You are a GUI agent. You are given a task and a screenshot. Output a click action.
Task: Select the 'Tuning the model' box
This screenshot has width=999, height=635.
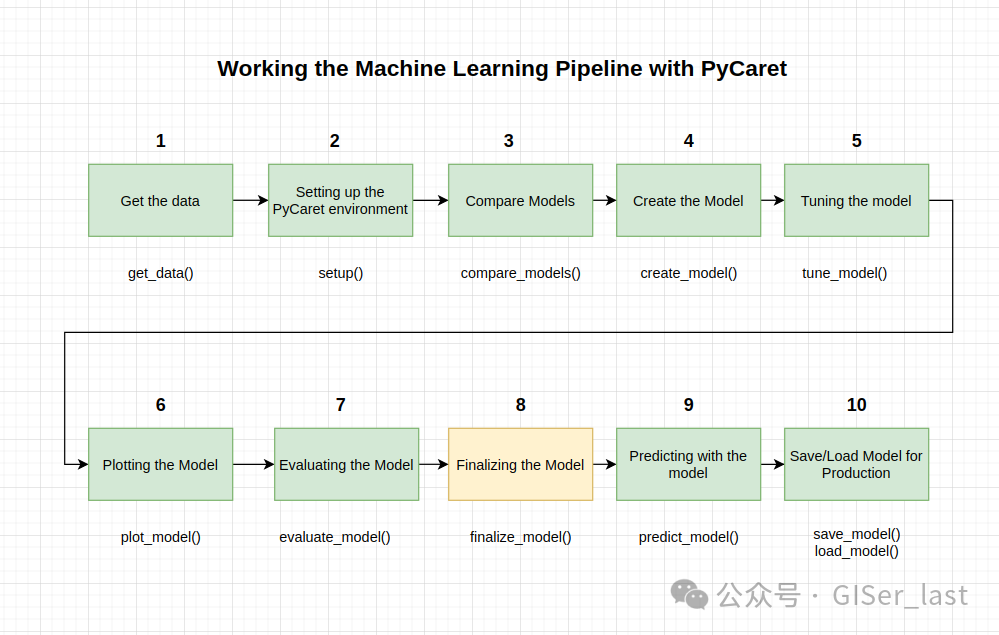[x=856, y=201]
